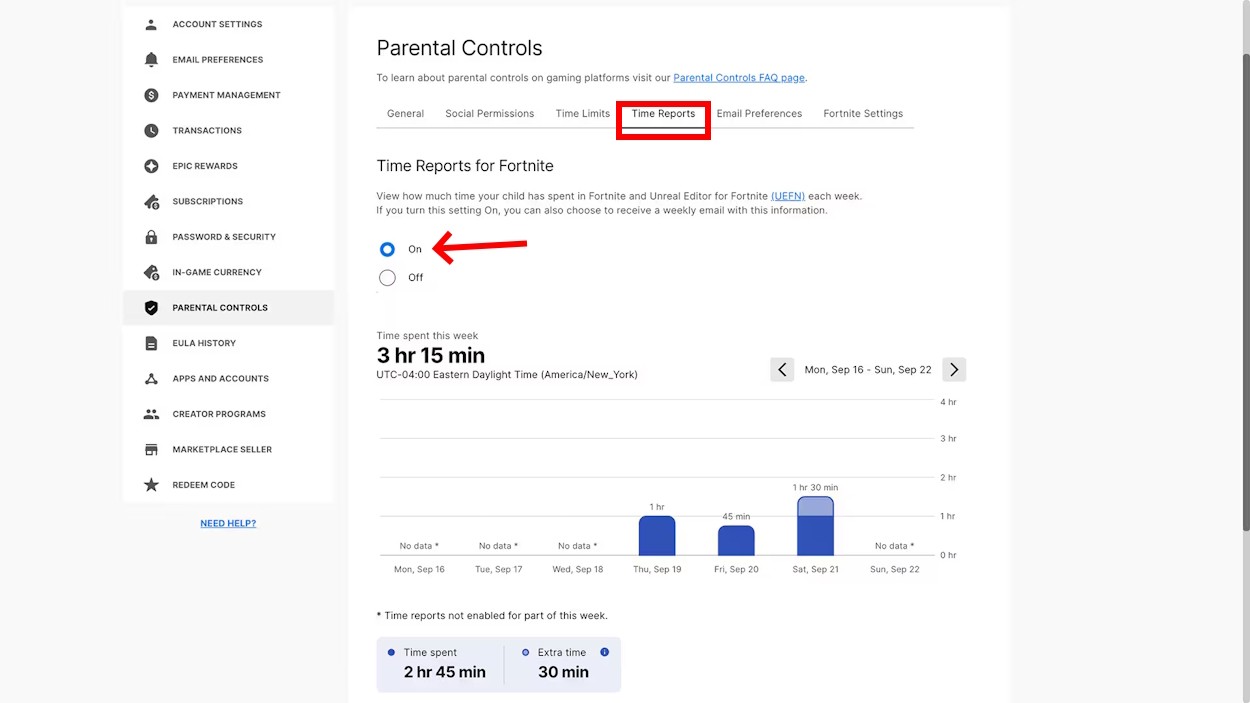The height and width of the screenshot is (703, 1250).
Task: Click the Marketplace Seller storefront icon
Action: point(151,450)
